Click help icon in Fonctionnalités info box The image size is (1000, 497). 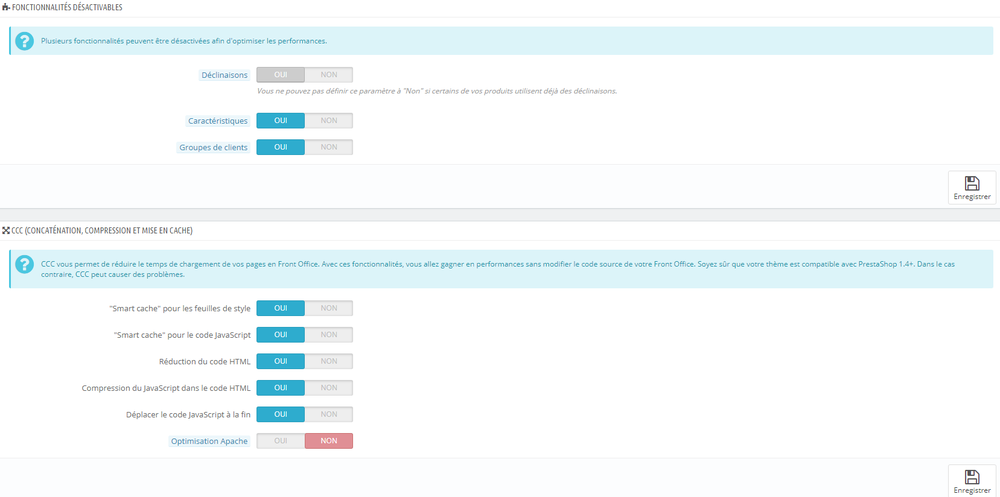coord(24,41)
